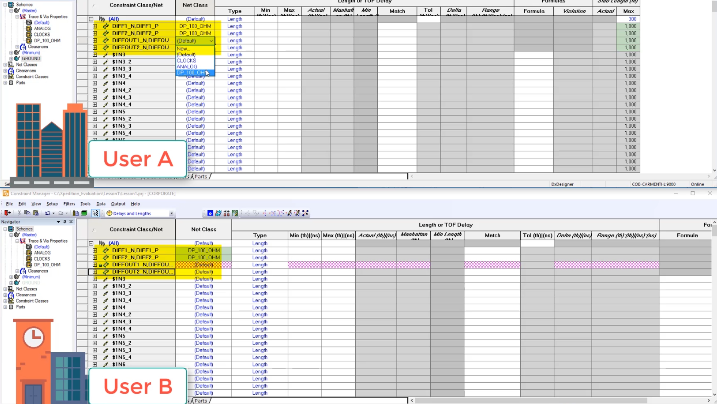Choose CLOCKS from the open net class list

coord(188,60)
